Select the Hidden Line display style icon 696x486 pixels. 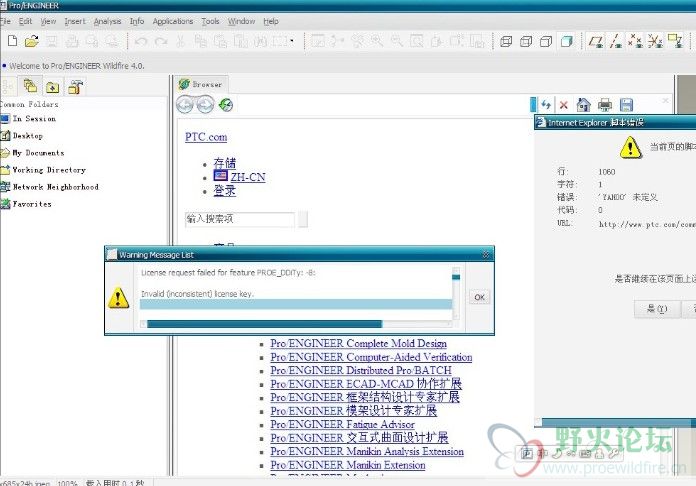(526, 42)
